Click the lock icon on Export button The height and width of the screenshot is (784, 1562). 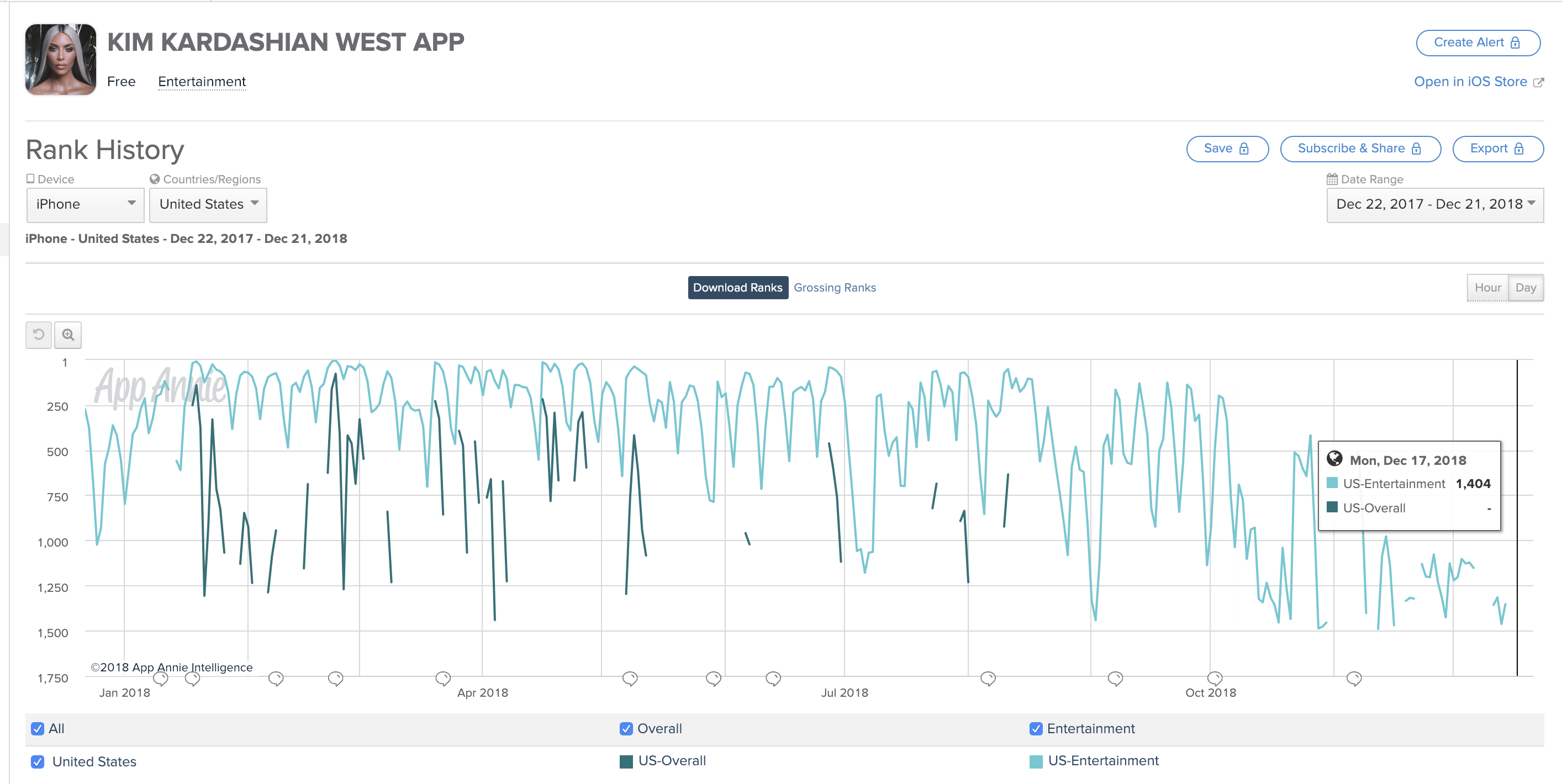[x=1519, y=149]
